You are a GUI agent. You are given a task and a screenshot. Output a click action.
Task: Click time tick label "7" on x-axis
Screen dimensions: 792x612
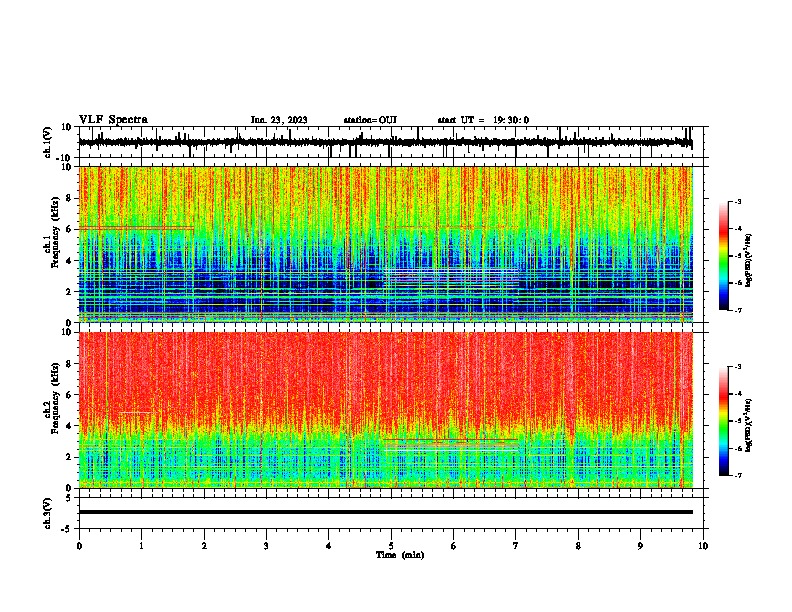coord(516,546)
